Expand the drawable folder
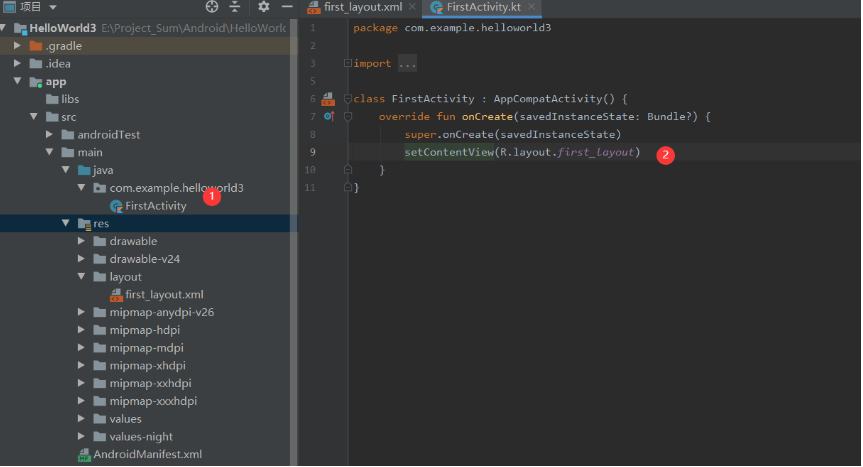 click(x=81, y=241)
